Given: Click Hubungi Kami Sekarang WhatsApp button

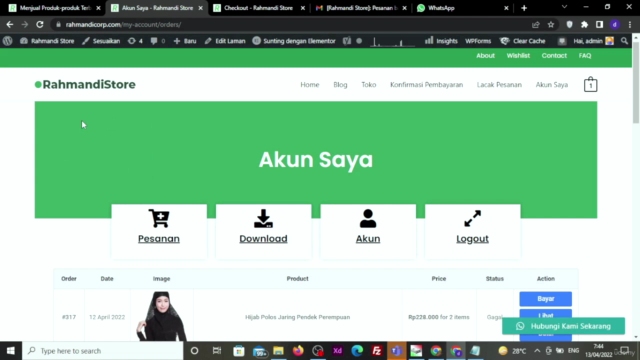Looking at the screenshot, I should pyautogui.click(x=563, y=326).
